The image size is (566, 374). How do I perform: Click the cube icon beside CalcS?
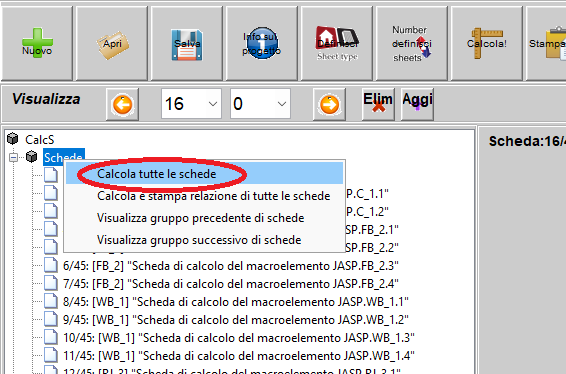(x=13, y=138)
